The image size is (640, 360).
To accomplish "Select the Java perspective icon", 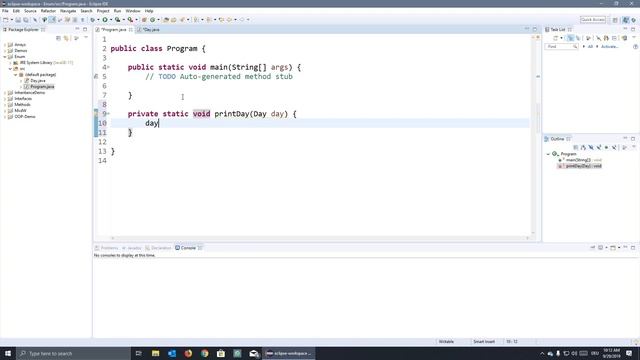I will [x=625, y=20].
